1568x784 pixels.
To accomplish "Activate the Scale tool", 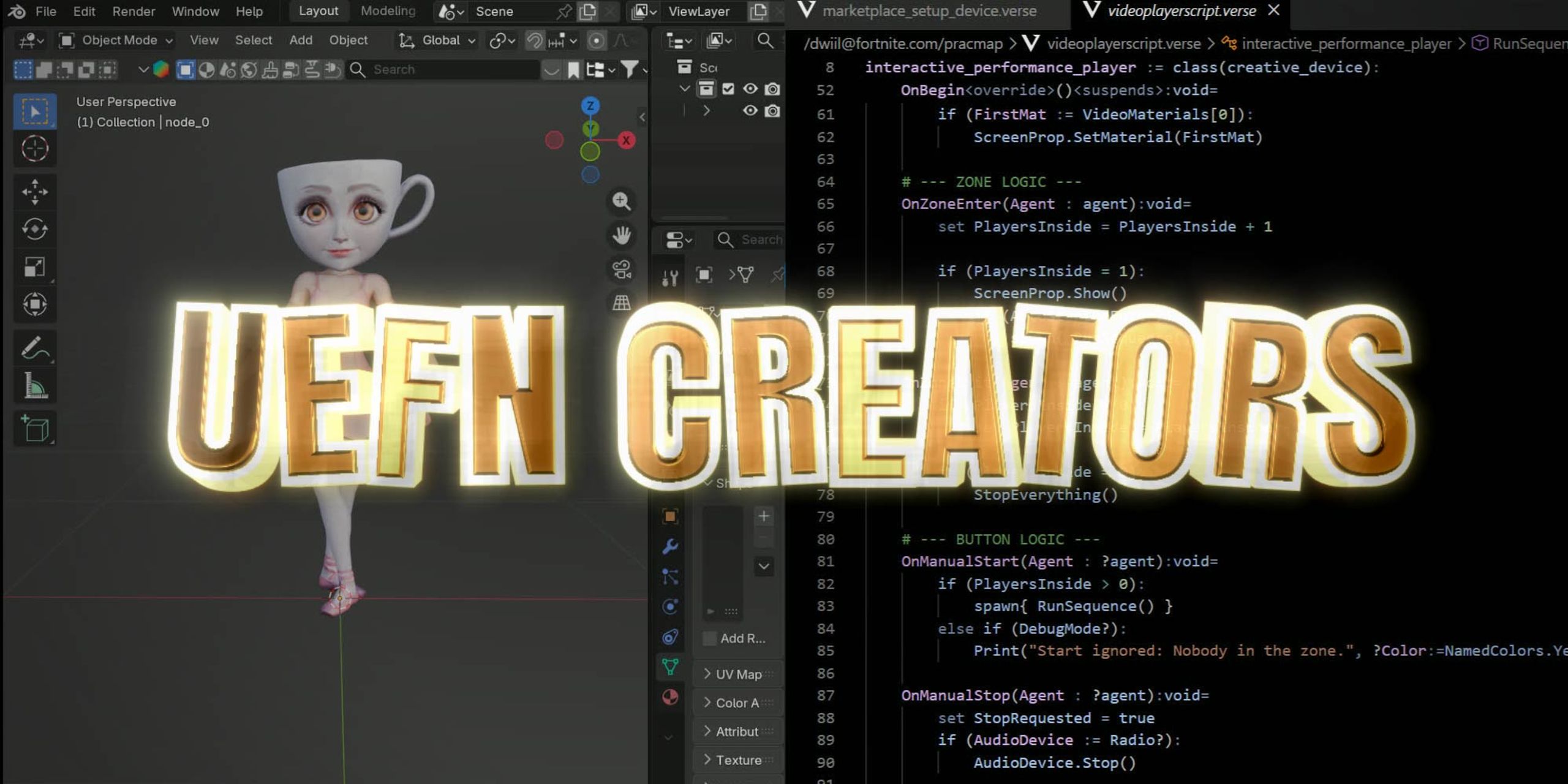I will (x=35, y=267).
